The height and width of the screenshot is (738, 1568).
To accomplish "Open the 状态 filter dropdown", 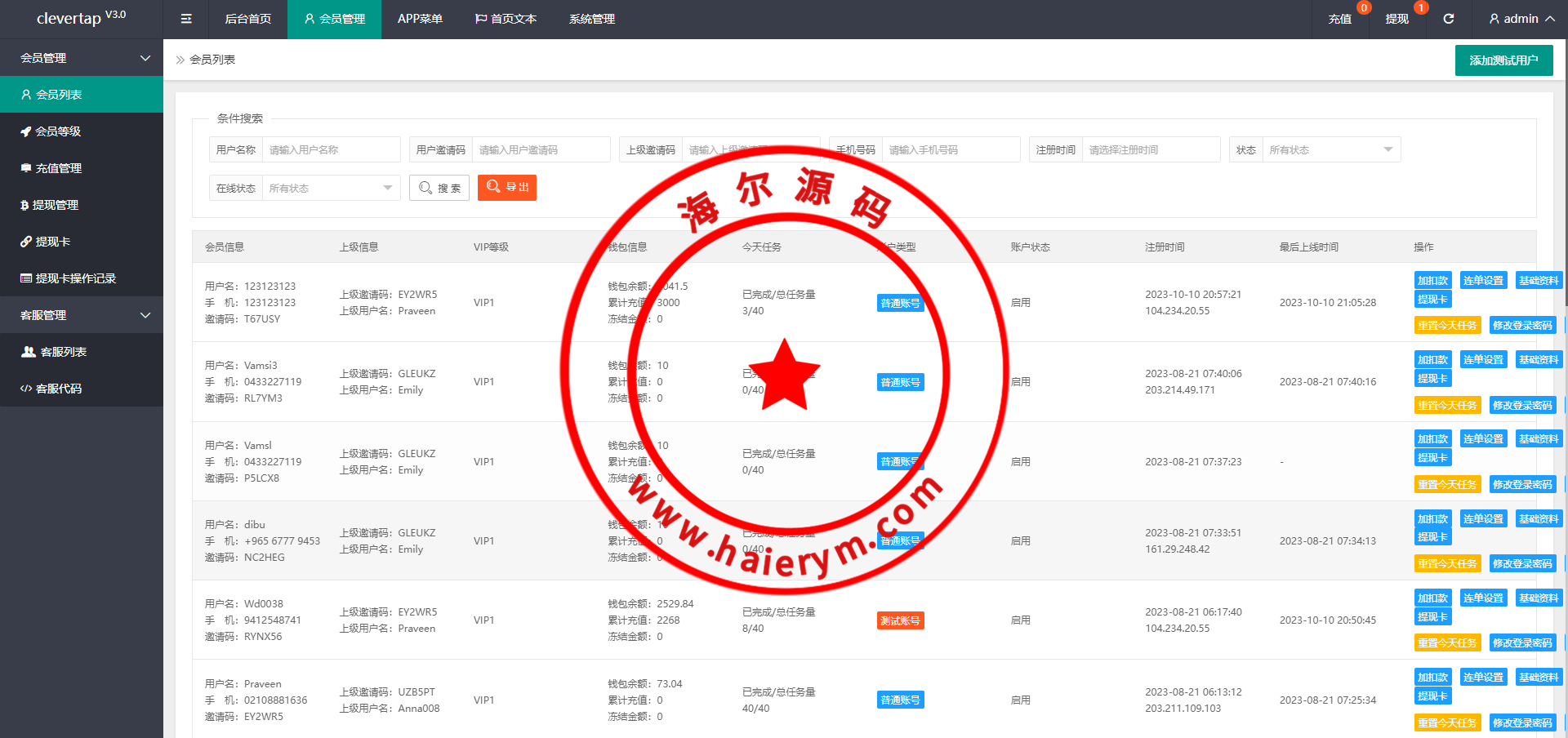I will 1330,150.
